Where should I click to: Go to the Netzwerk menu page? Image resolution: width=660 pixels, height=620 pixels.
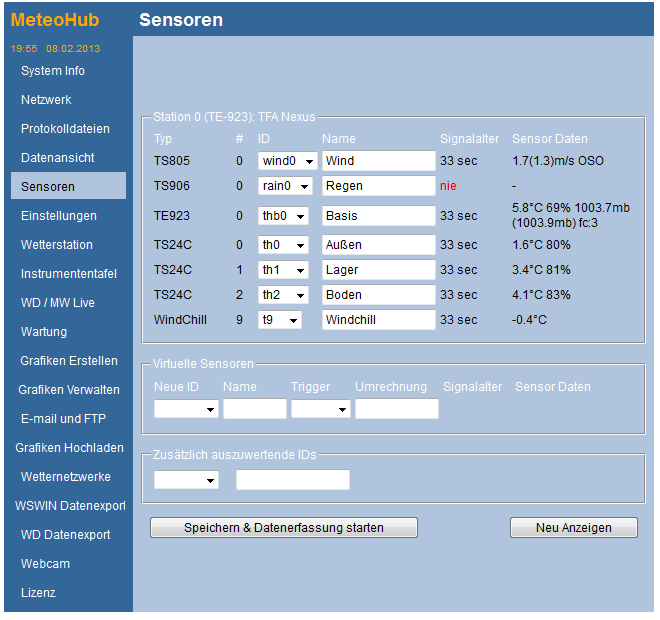[46, 100]
